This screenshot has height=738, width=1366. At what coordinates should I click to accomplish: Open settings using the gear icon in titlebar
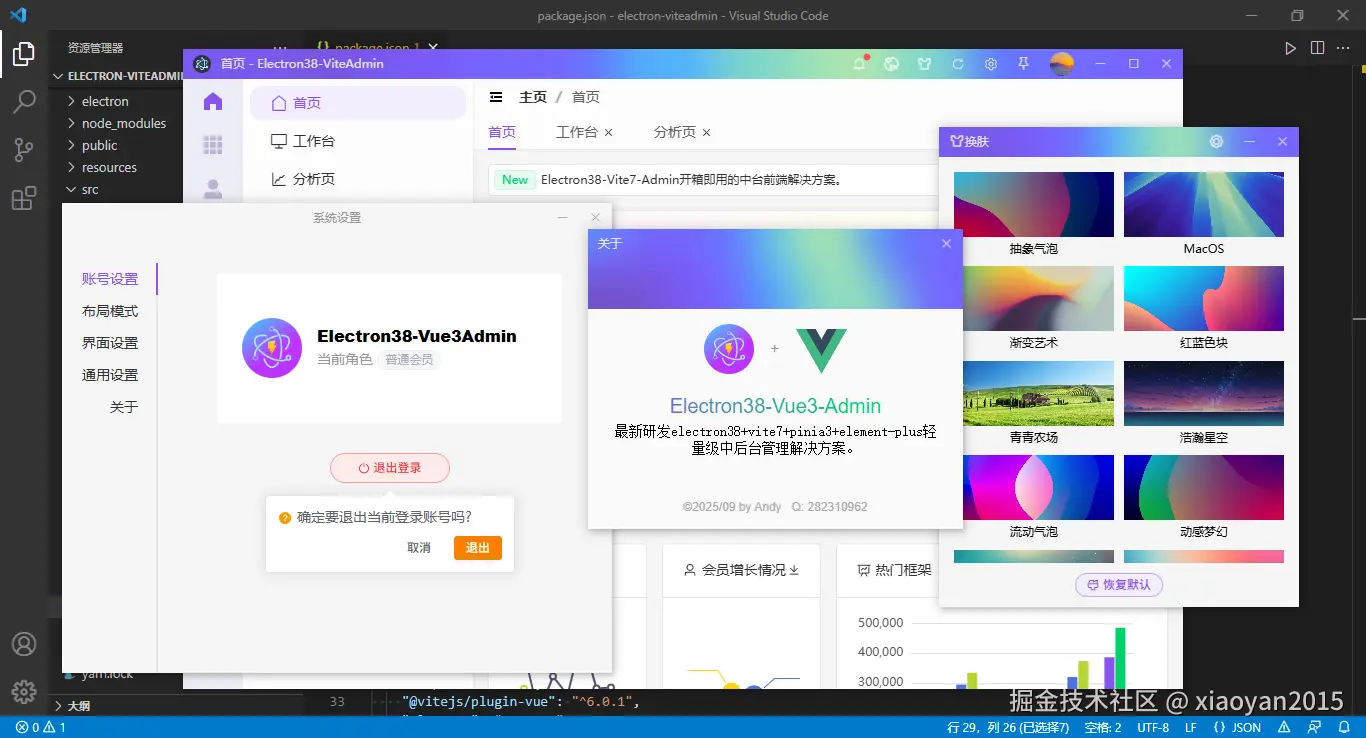click(x=991, y=63)
